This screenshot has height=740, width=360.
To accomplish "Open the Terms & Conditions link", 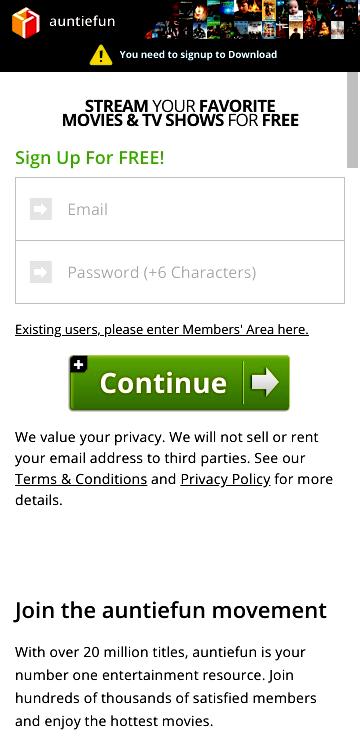I will (x=81, y=479).
